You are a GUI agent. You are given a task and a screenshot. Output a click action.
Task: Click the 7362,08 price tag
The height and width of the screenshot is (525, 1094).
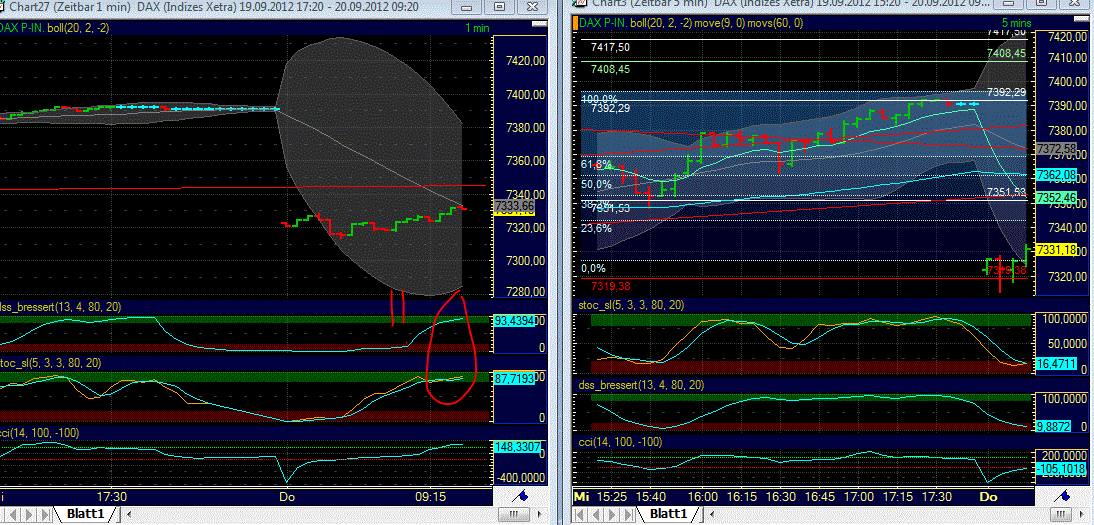1057,175
